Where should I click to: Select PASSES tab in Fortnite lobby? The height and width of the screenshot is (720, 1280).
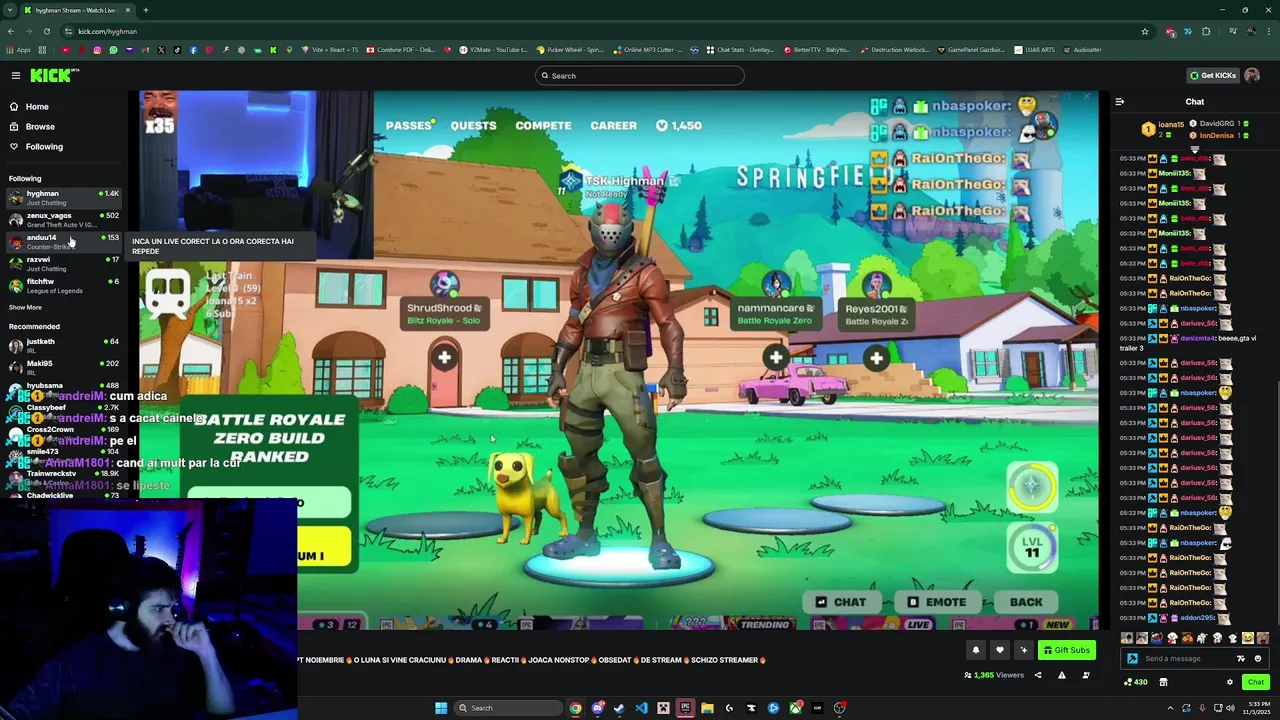[410, 125]
